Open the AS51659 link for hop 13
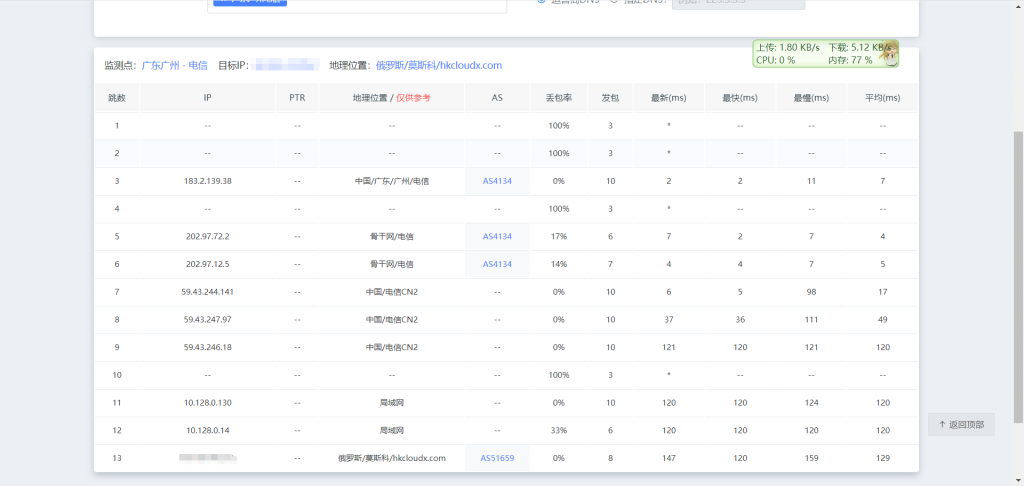The height and width of the screenshot is (486, 1024). coord(497,459)
